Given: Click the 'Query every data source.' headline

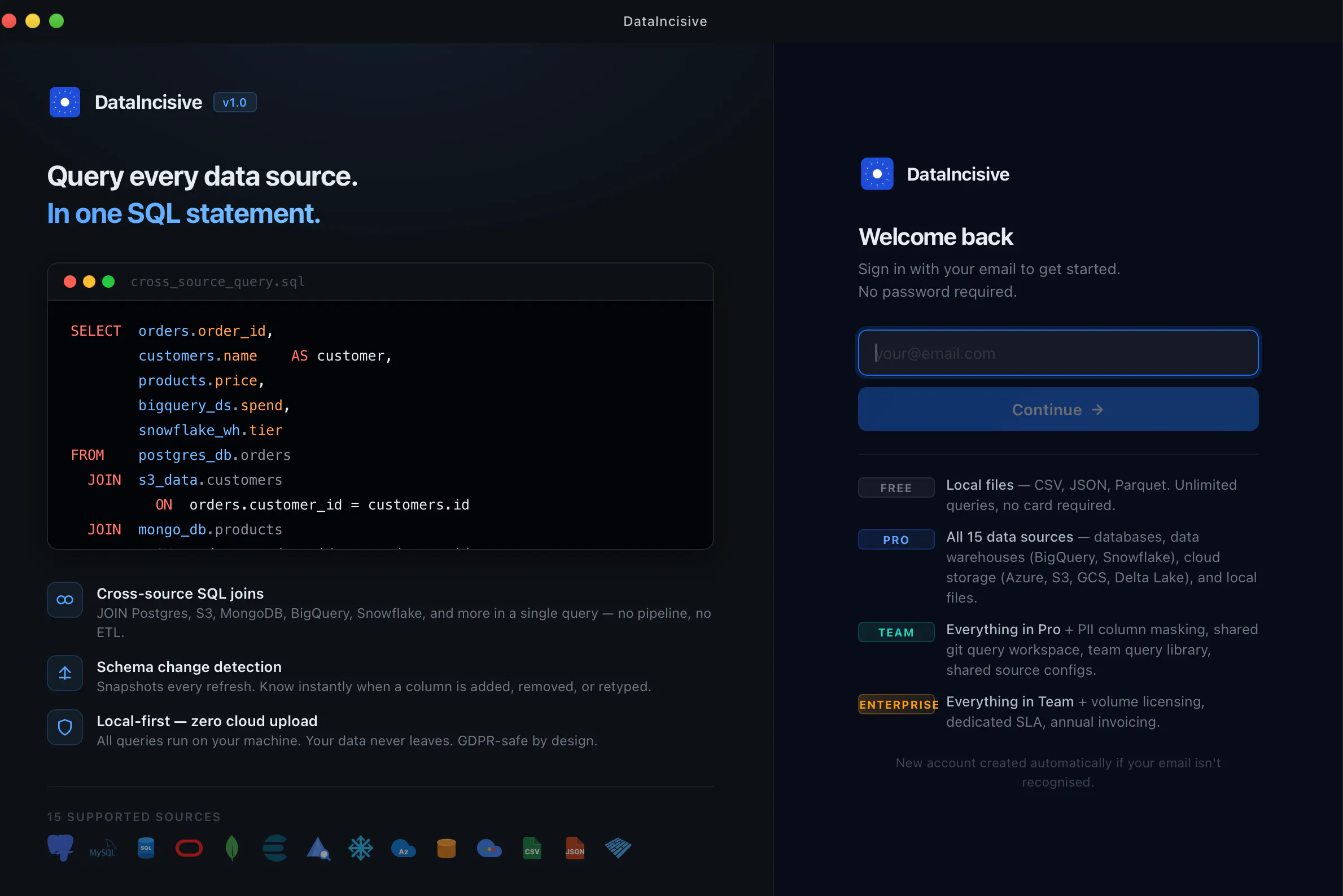Looking at the screenshot, I should (203, 177).
